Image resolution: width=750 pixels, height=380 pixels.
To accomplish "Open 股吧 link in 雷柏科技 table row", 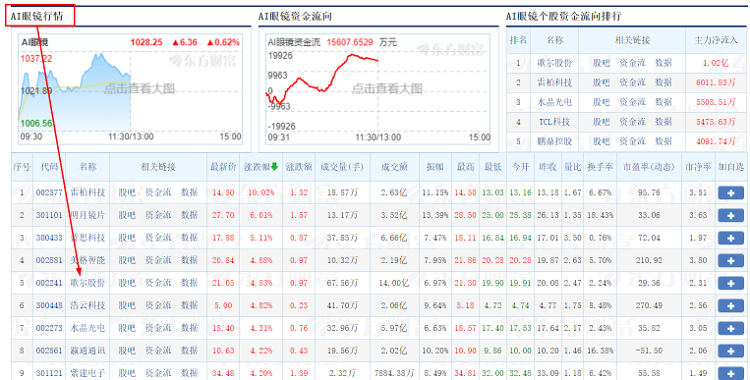I will [x=127, y=192].
